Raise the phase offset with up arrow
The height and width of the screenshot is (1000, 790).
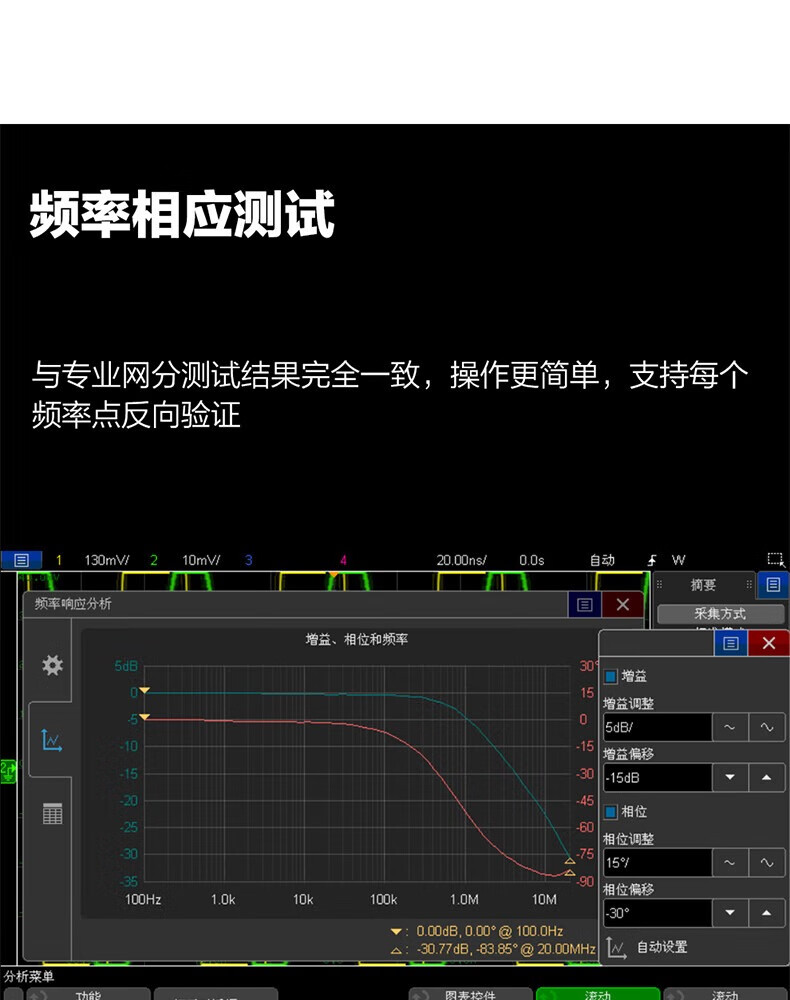767,913
